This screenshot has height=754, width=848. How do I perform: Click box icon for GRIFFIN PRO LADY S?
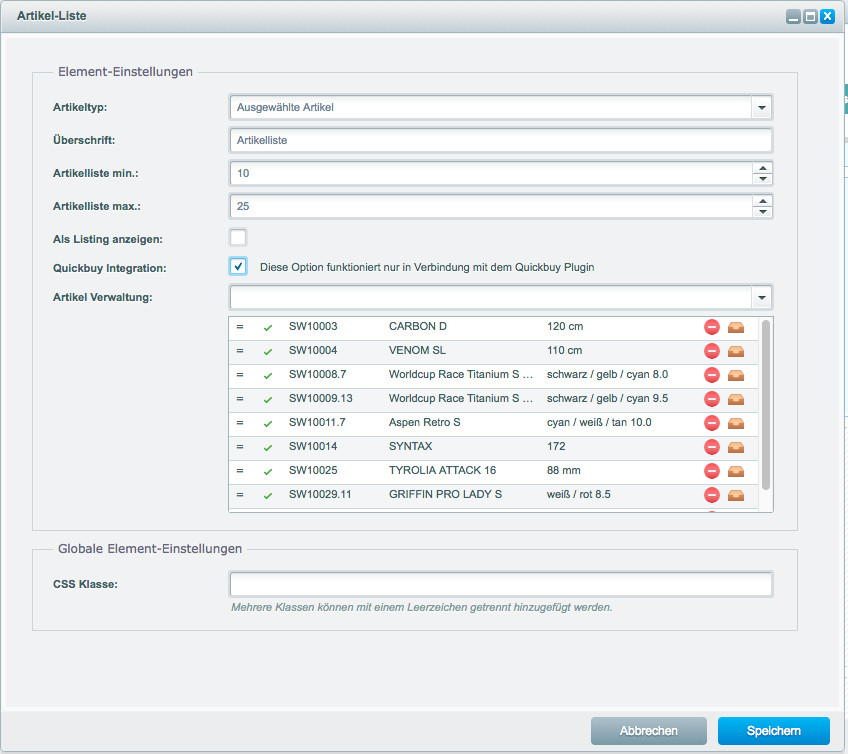736,495
